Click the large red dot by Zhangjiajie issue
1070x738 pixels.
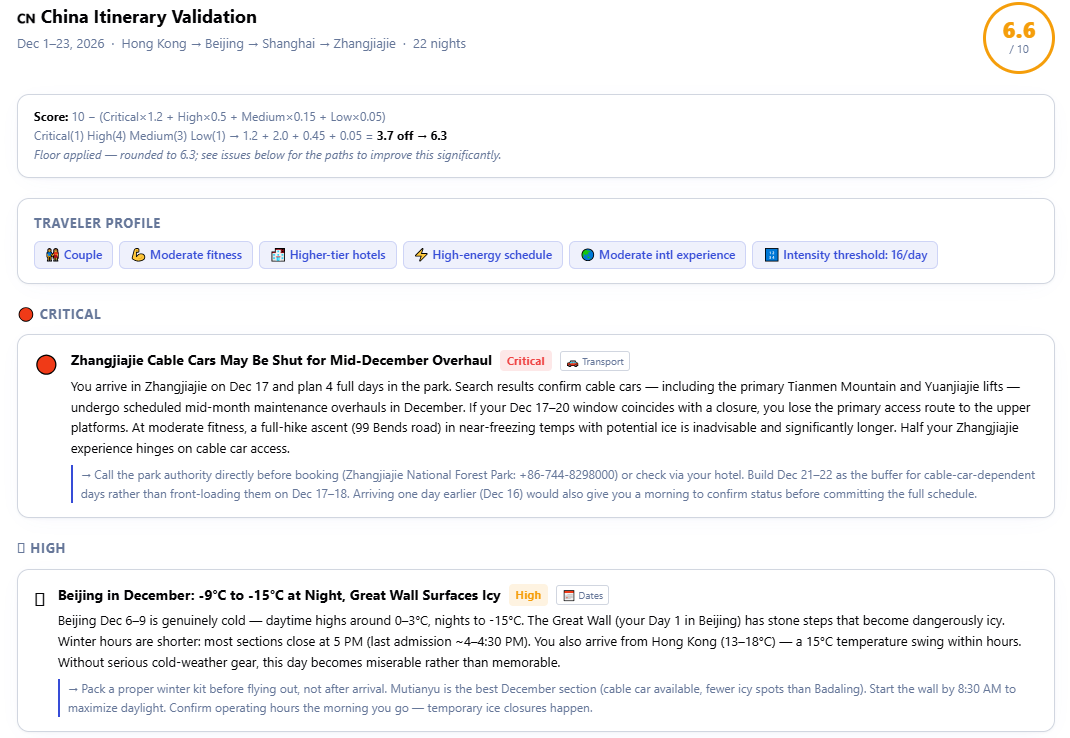pos(46,365)
